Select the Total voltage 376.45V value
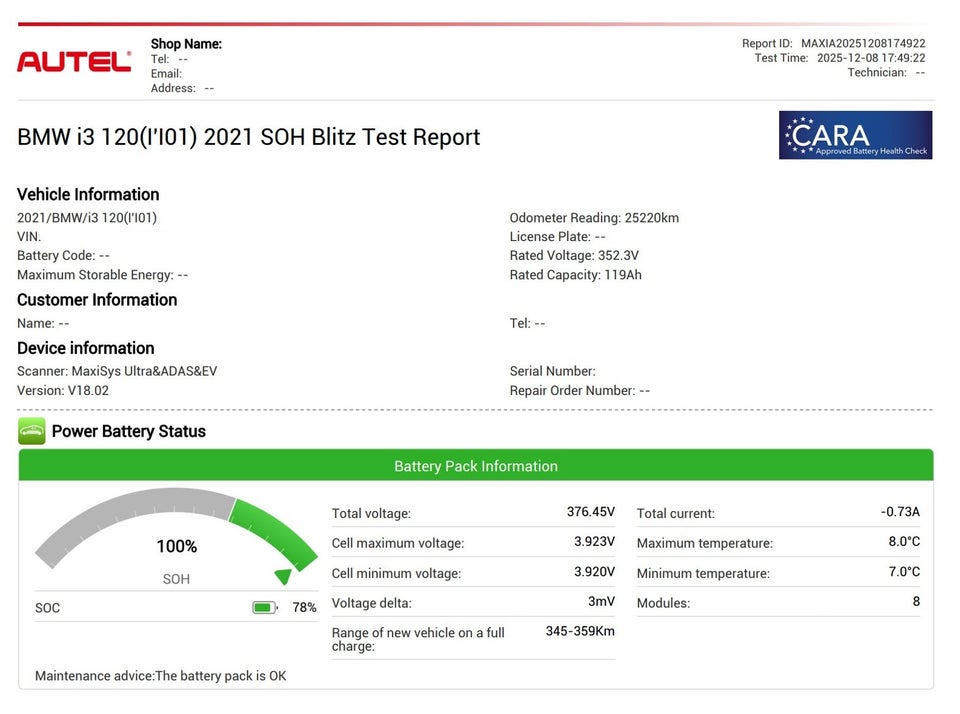Screen dimensions: 960x714 coord(590,512)
